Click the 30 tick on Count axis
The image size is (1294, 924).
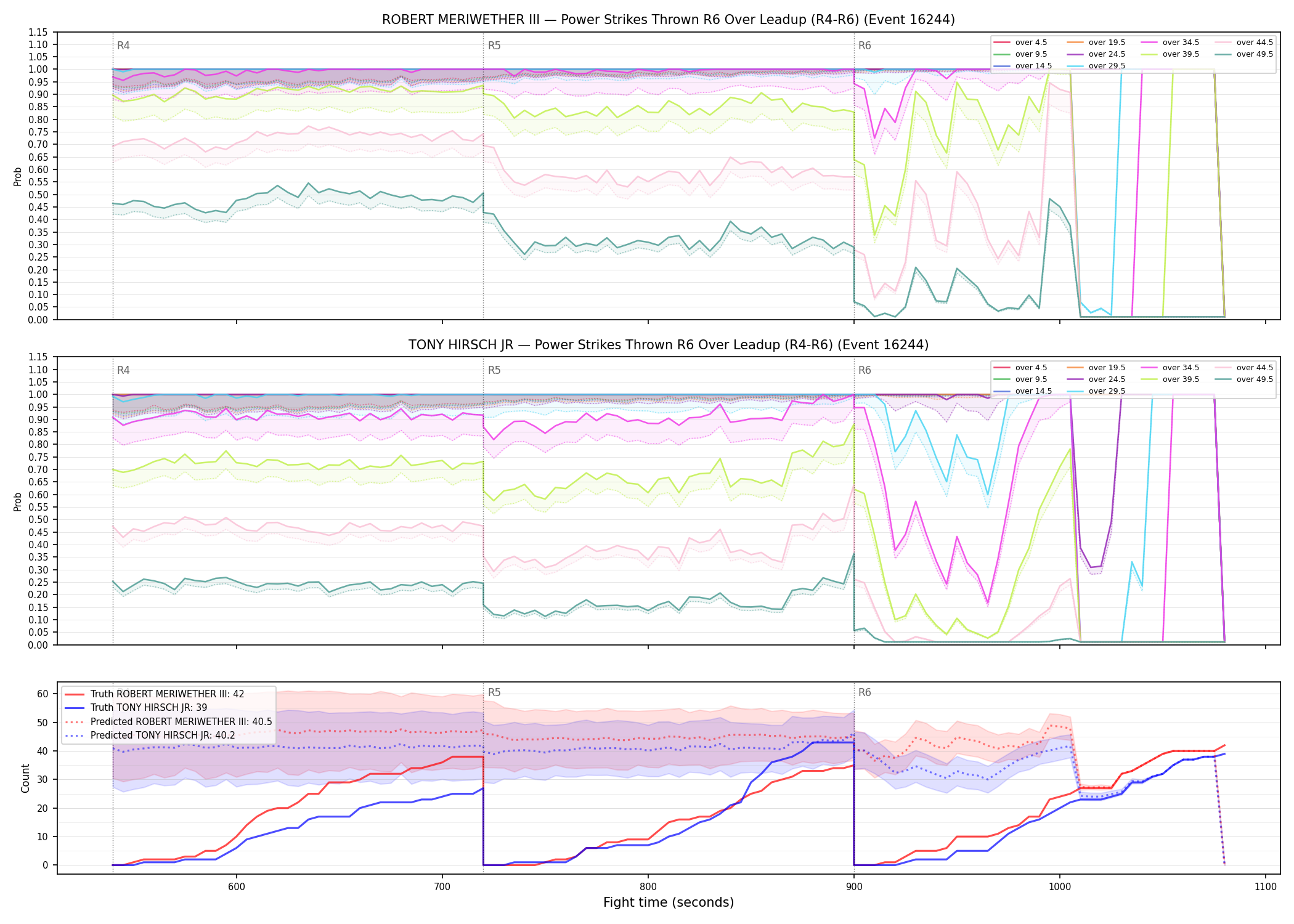43,779
